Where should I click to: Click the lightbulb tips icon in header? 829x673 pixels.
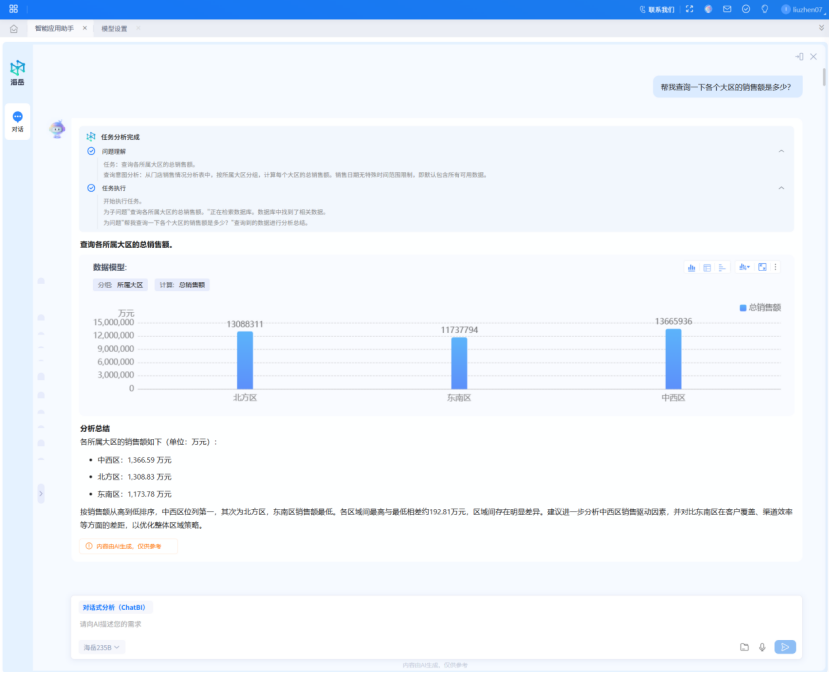pyautogui.click(x=764, y=9)
